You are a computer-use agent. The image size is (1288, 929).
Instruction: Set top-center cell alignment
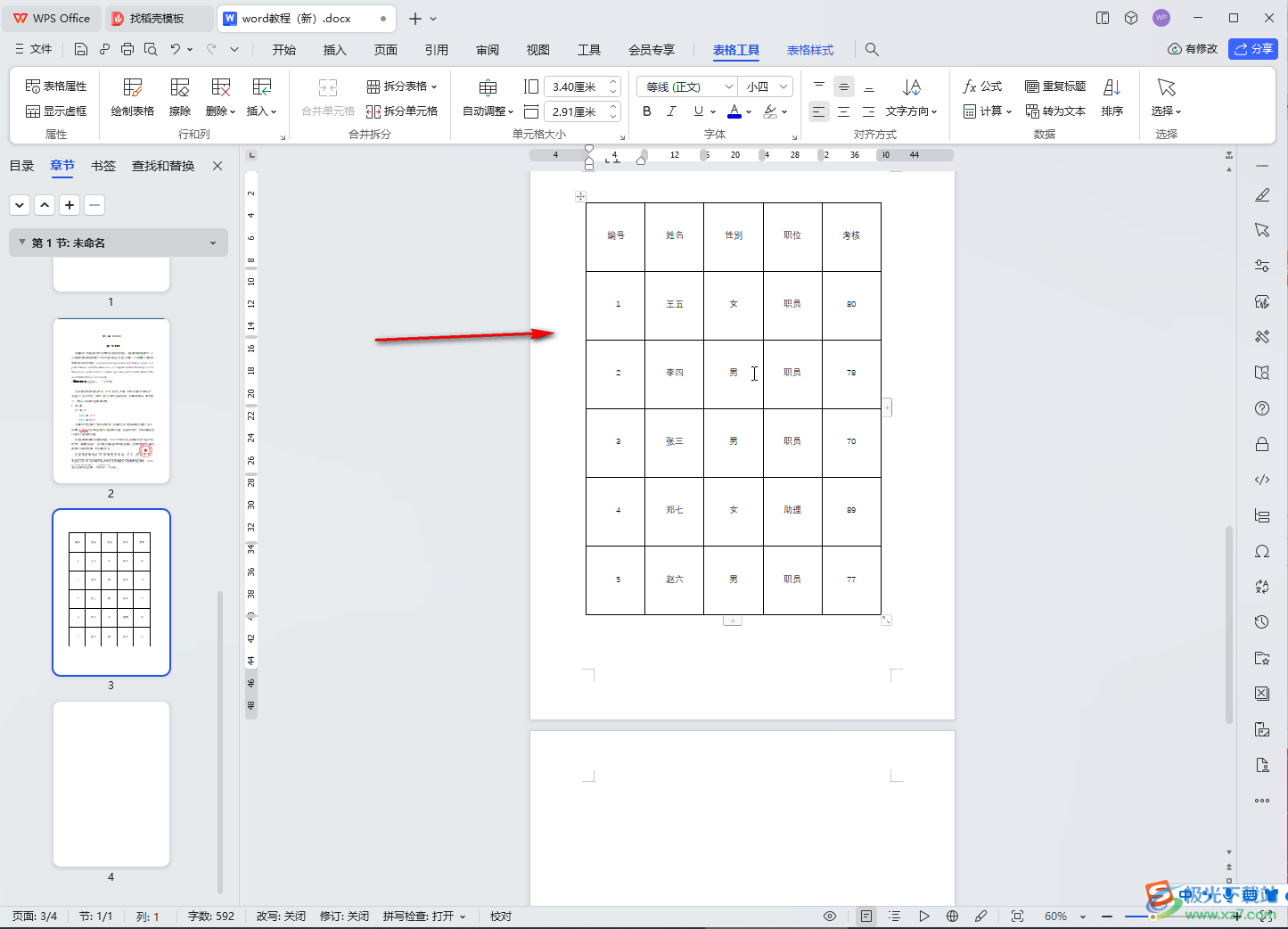click(844, 86)
